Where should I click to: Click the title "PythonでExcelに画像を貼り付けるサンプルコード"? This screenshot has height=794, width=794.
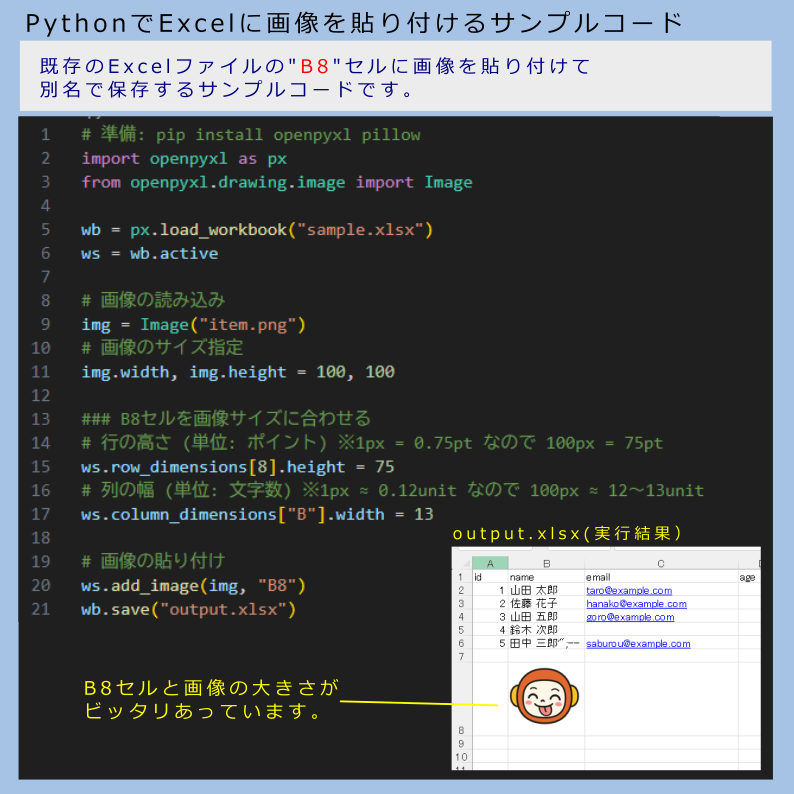[354, 23]
